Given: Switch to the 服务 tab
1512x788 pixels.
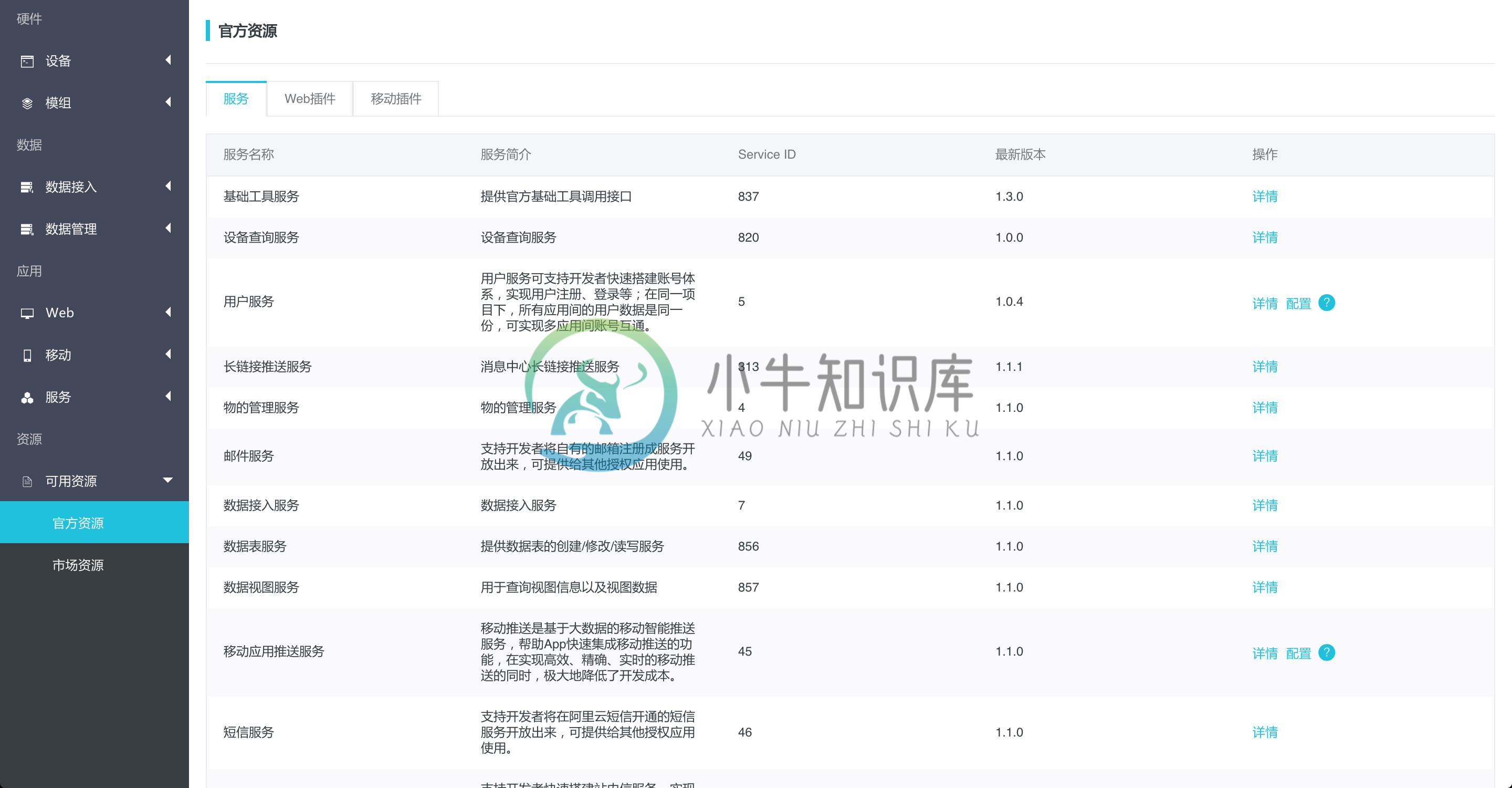Looking at the screenshot, I should (236, 99).
